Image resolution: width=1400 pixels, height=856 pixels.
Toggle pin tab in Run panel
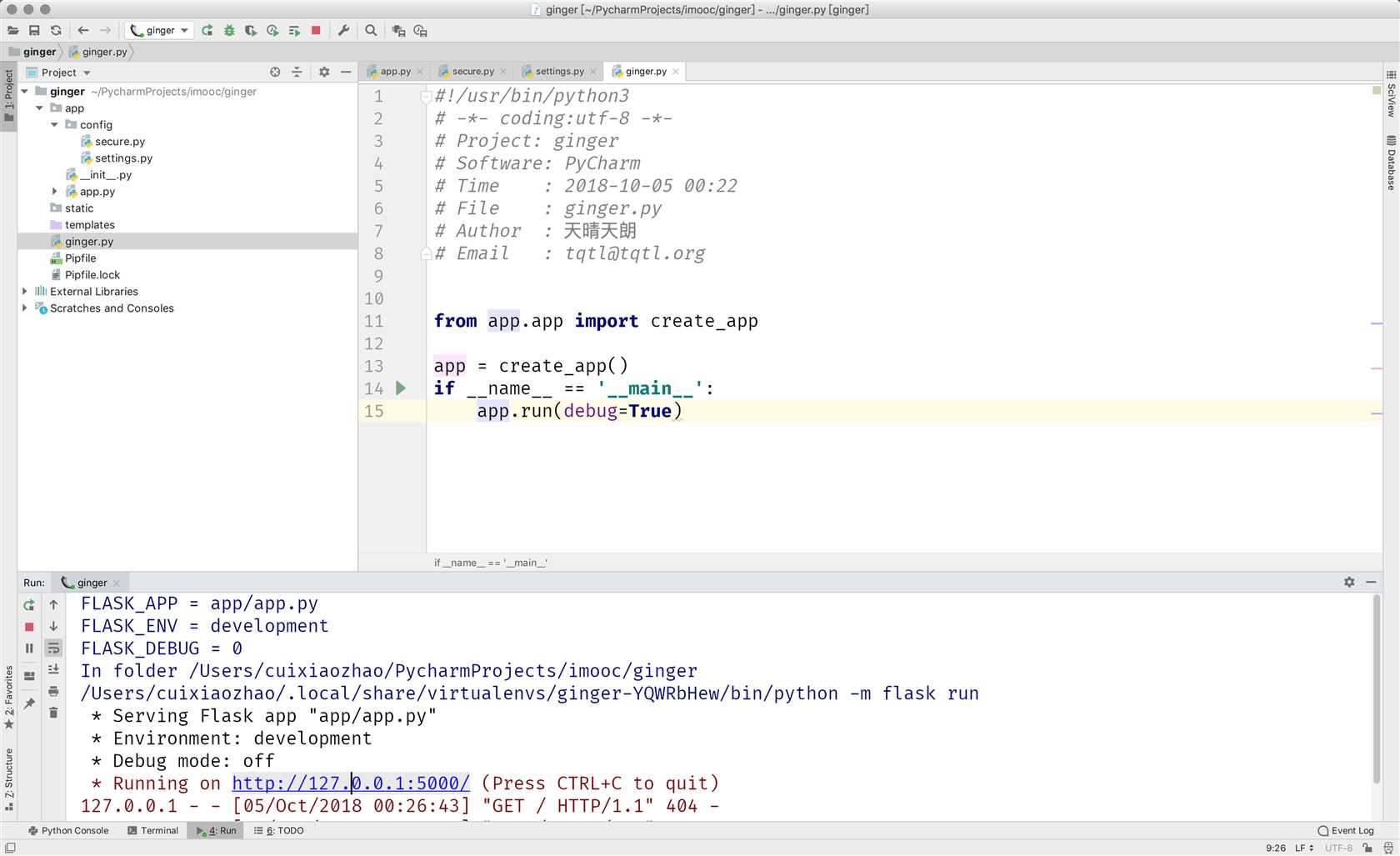(x=29, y=703)
